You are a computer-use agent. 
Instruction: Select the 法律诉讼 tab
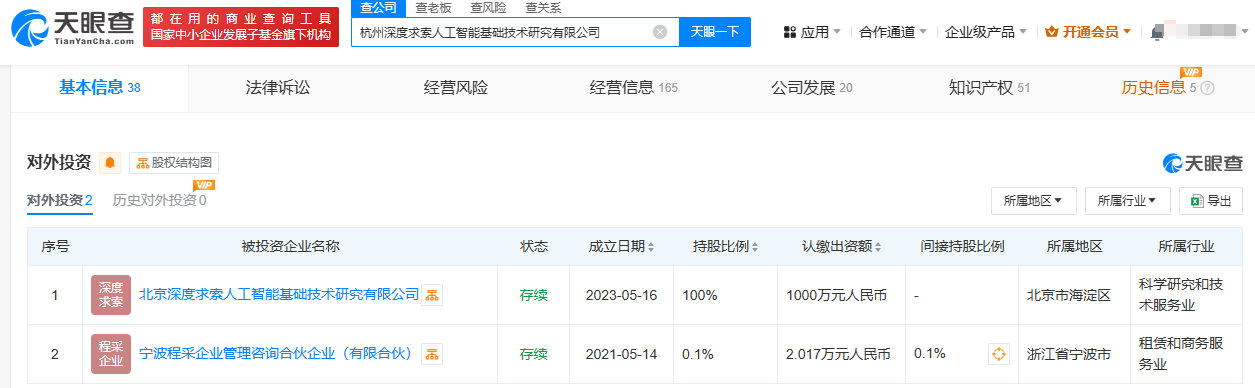(278, 88)
